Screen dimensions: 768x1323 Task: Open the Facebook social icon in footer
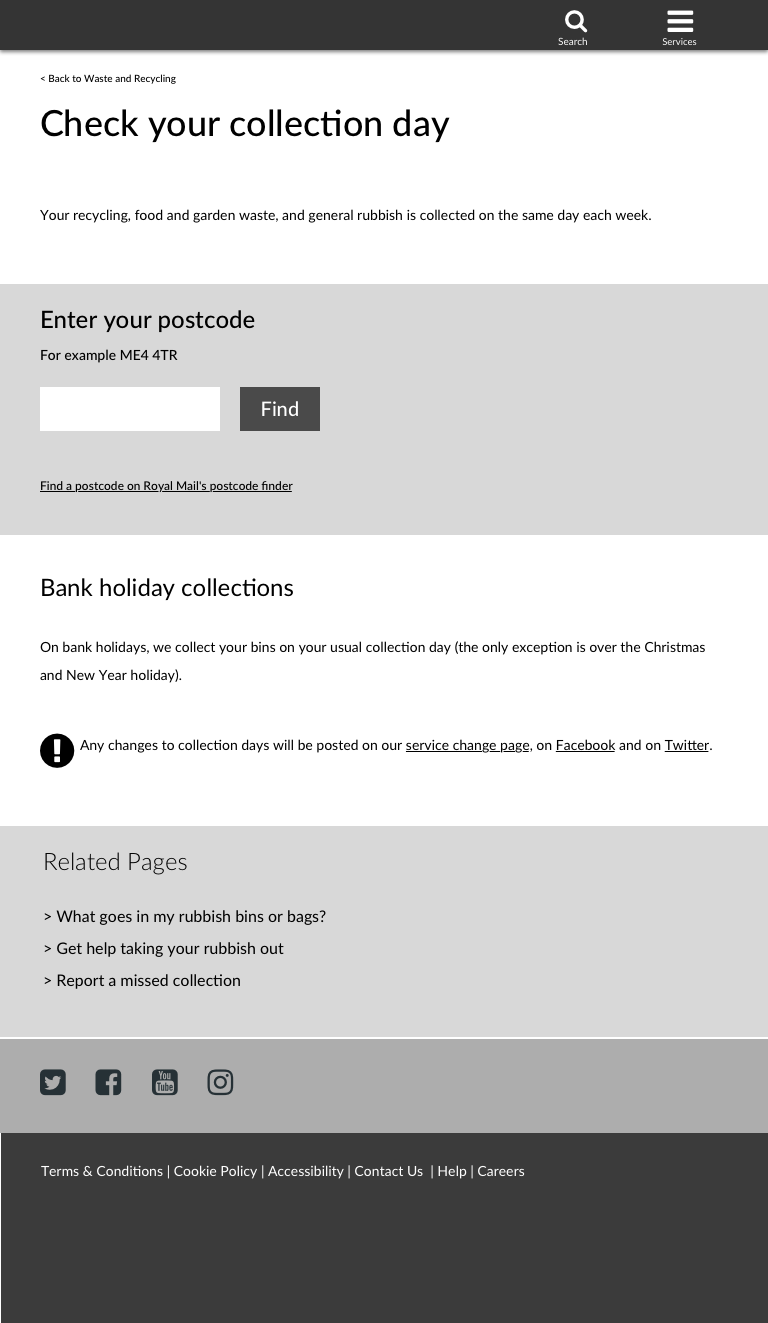click(108, 1082)
